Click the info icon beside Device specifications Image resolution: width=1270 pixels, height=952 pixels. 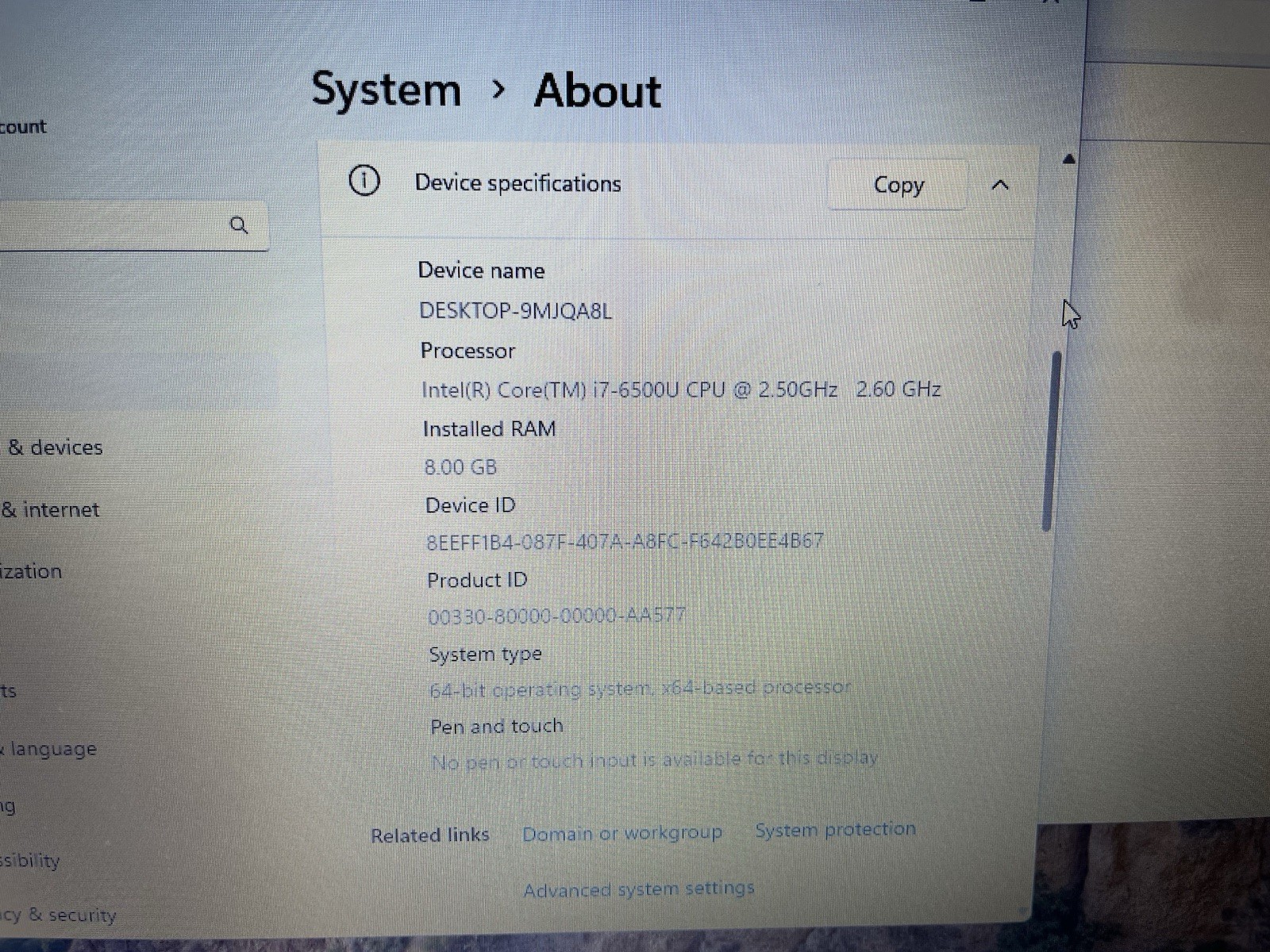(364, 181)
